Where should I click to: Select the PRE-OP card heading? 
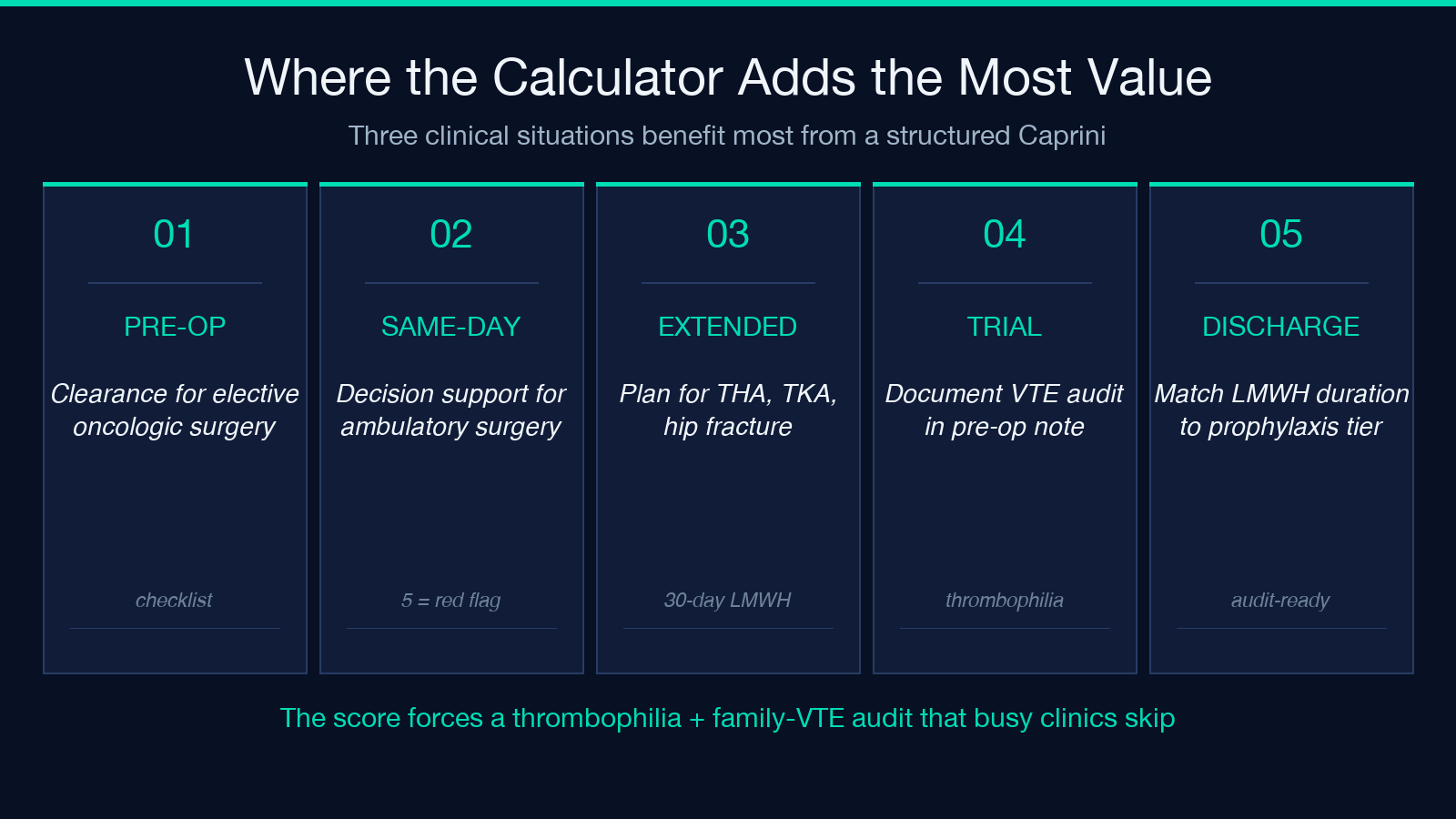[x=175, y=327]
